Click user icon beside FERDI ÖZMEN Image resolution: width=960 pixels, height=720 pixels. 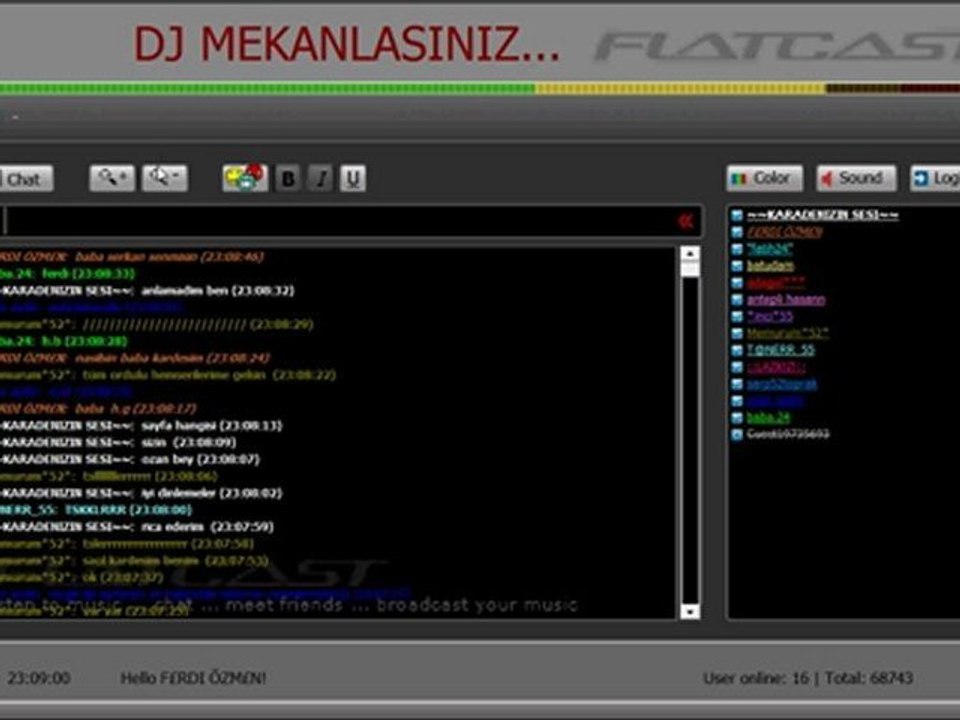click(737, 232)
